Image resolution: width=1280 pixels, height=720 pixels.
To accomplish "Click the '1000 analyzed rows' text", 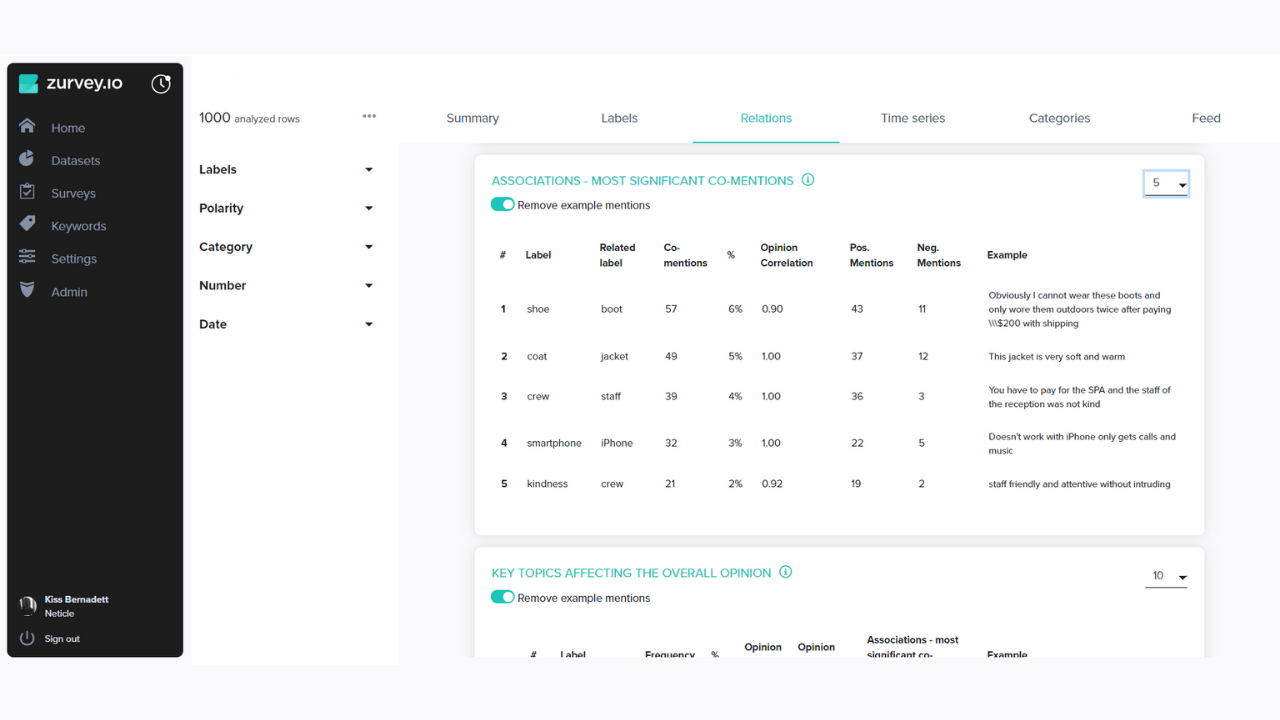I will point(249,118).
